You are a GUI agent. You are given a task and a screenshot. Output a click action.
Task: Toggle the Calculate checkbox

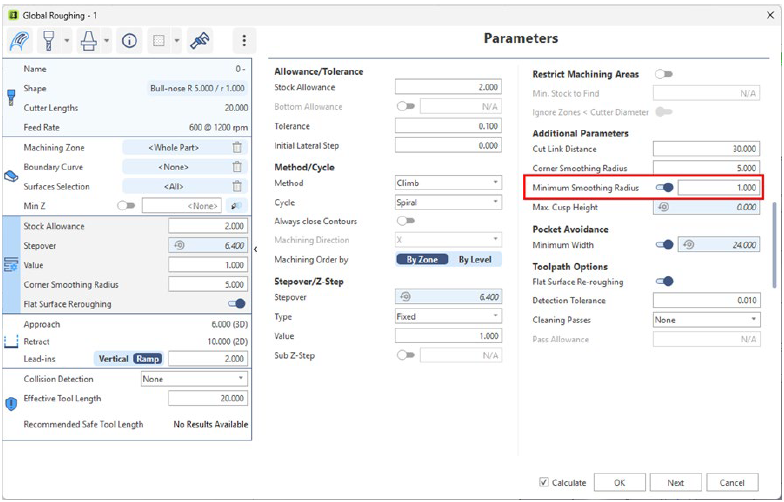(x=544, y=482)
